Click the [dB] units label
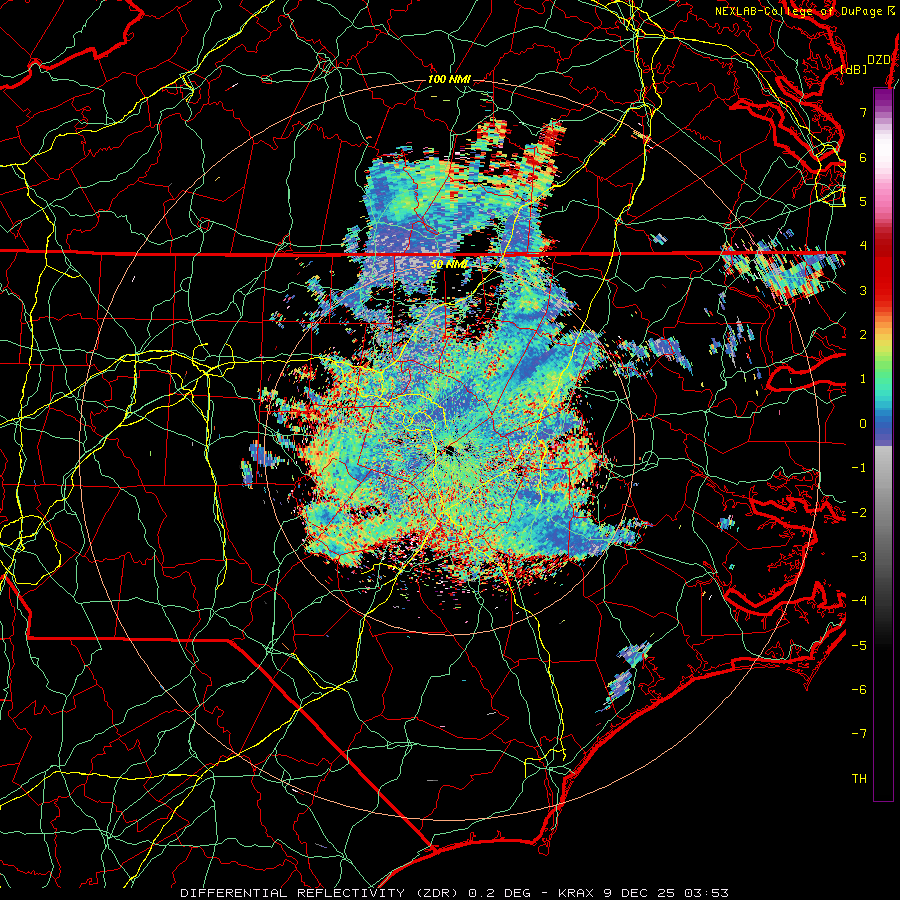Screen dimensions: 900x900 pos(854,70)
